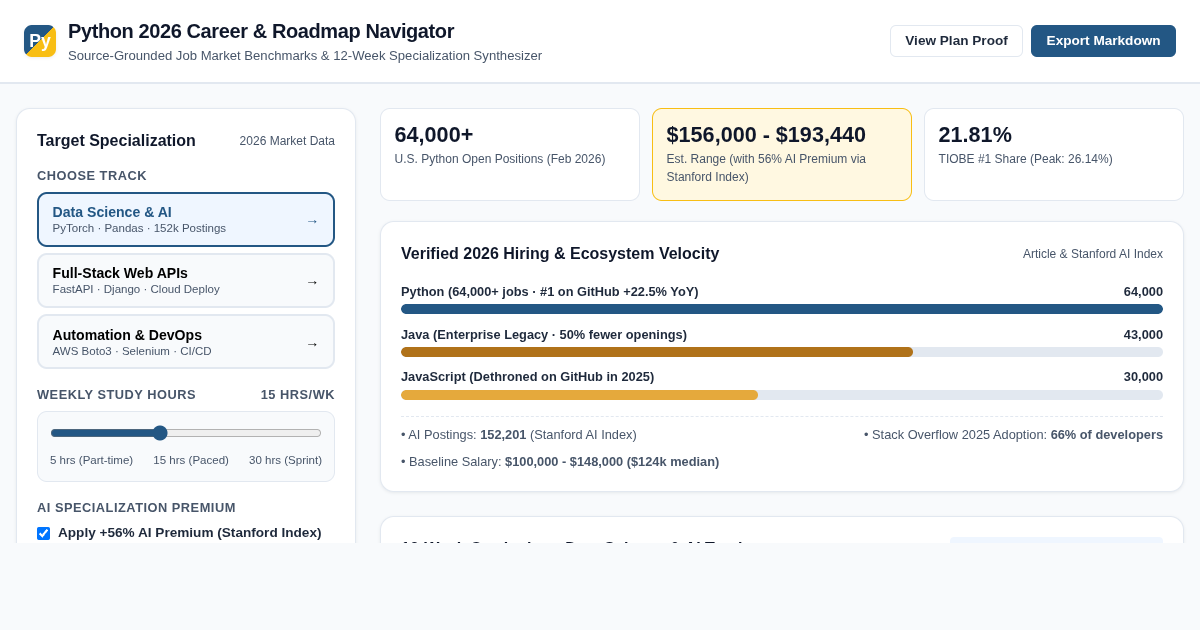The image size is (1200, 630).
Task: Click the 30 hrs (Sprint) slider label
Action: [x=285, y=460]
